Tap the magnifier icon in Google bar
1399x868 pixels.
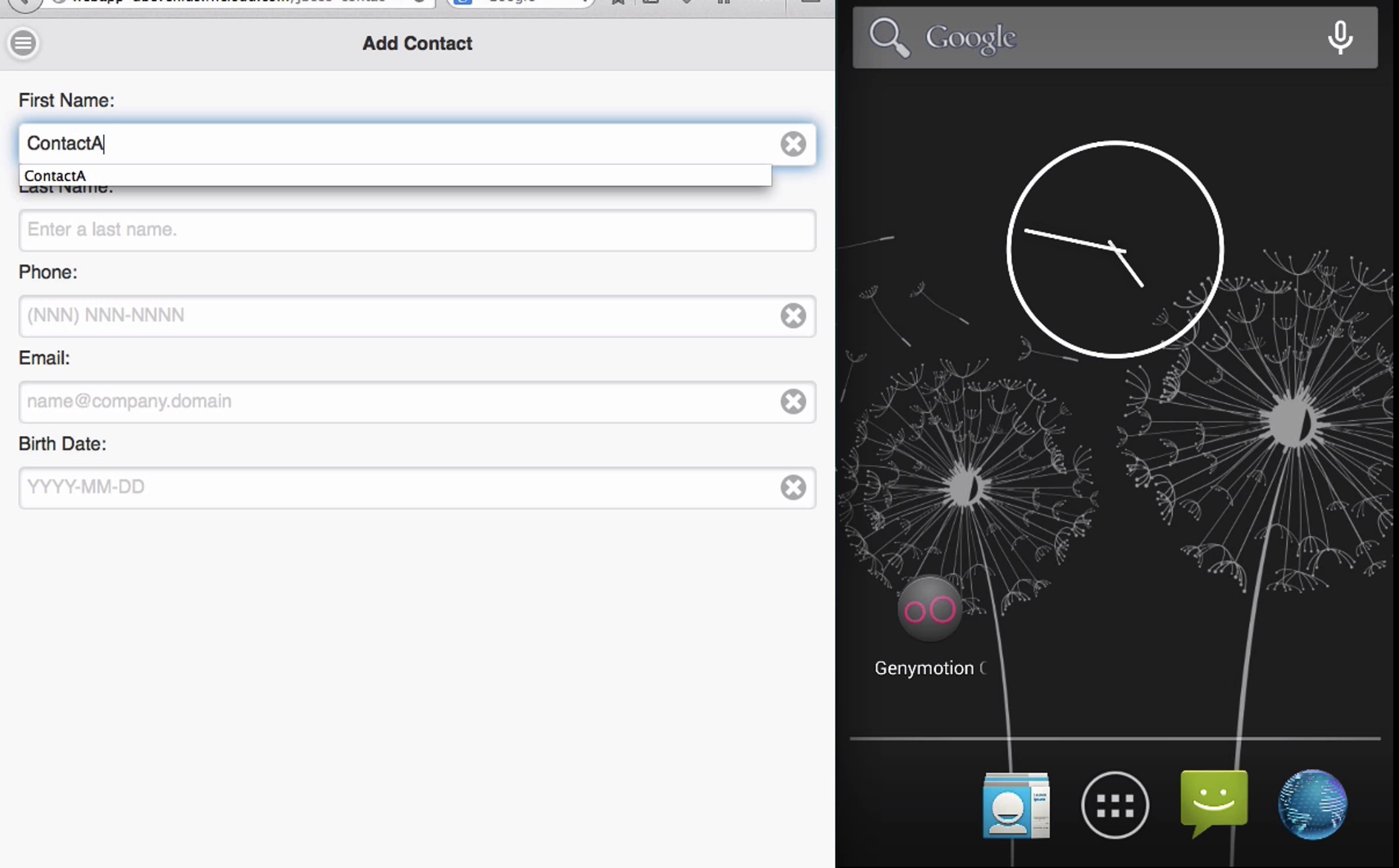click(889, 38)
